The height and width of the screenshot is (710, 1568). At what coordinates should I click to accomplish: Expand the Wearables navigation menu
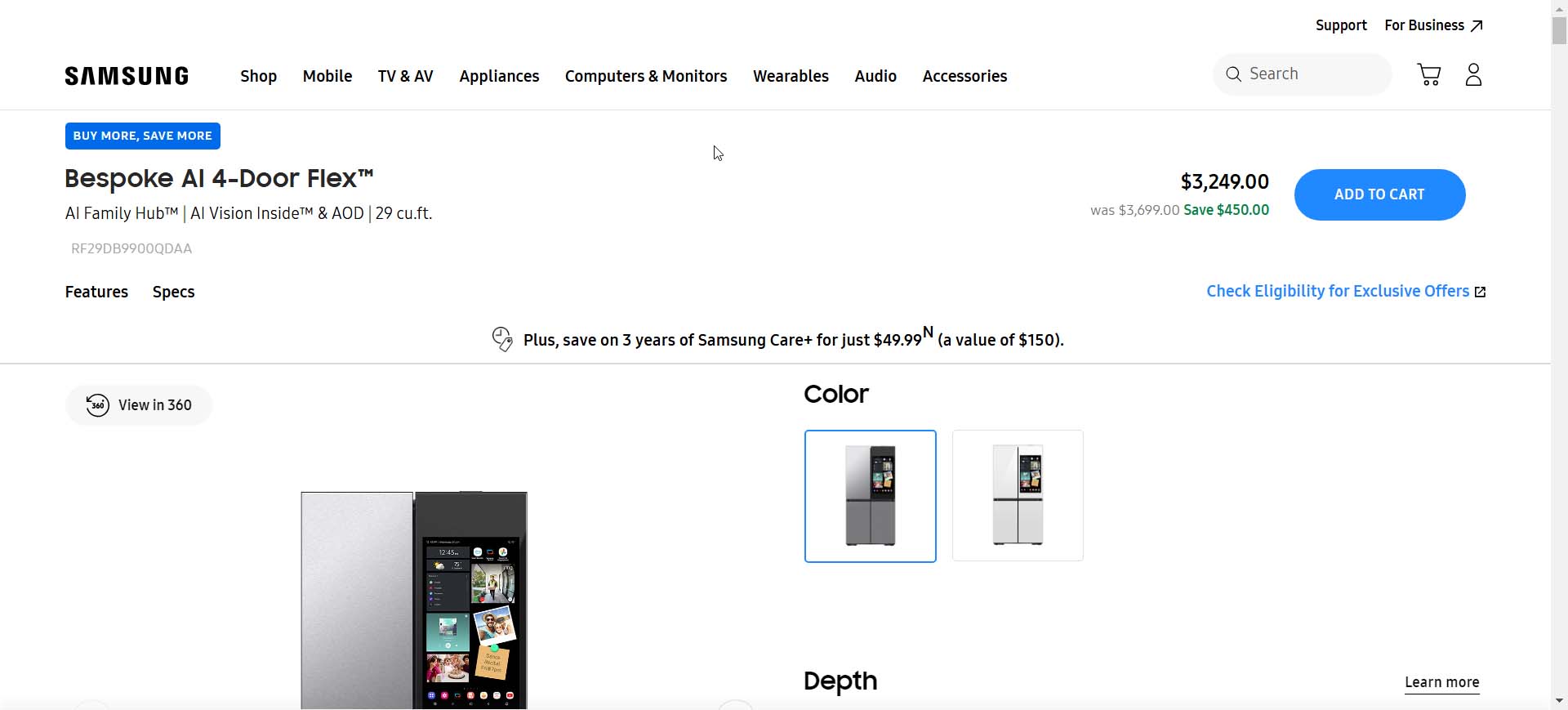(x=790, y=76)
